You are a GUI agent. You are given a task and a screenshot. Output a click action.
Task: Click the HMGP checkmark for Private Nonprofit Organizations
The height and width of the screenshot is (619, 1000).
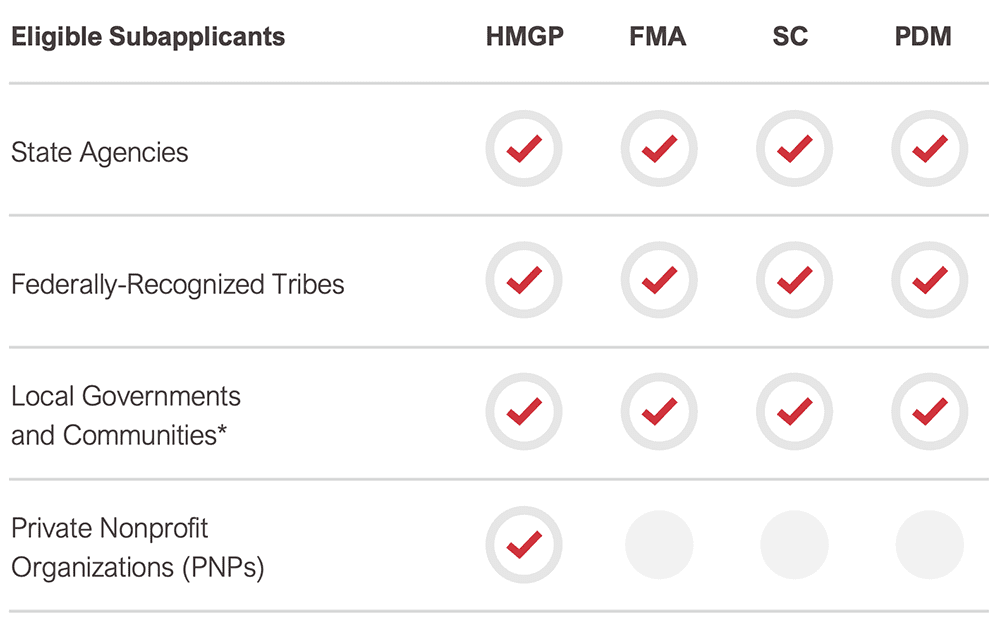click(x=524, y=544)
